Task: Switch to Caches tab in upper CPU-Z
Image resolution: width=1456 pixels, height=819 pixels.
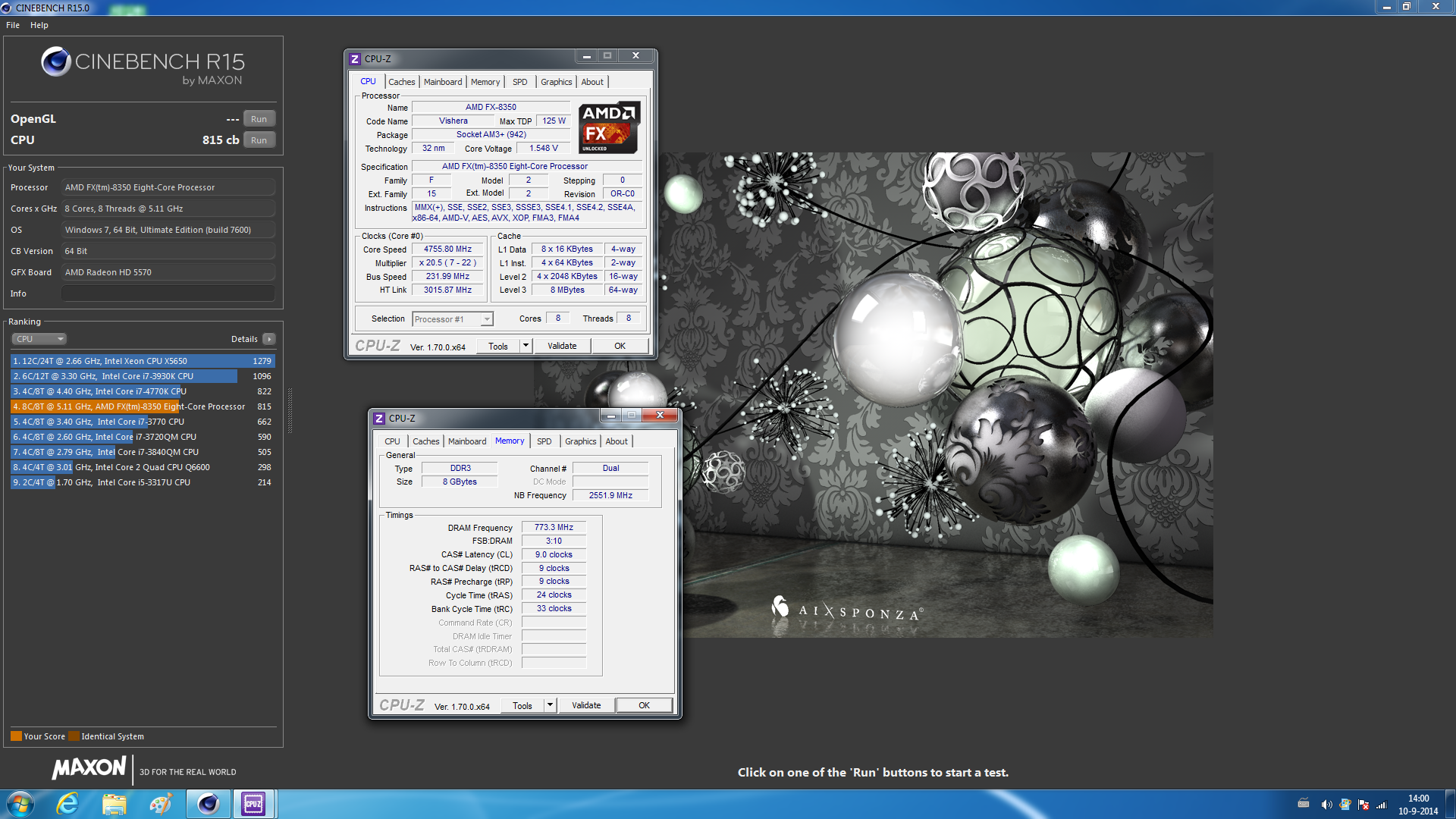Action: coord(402,82)
